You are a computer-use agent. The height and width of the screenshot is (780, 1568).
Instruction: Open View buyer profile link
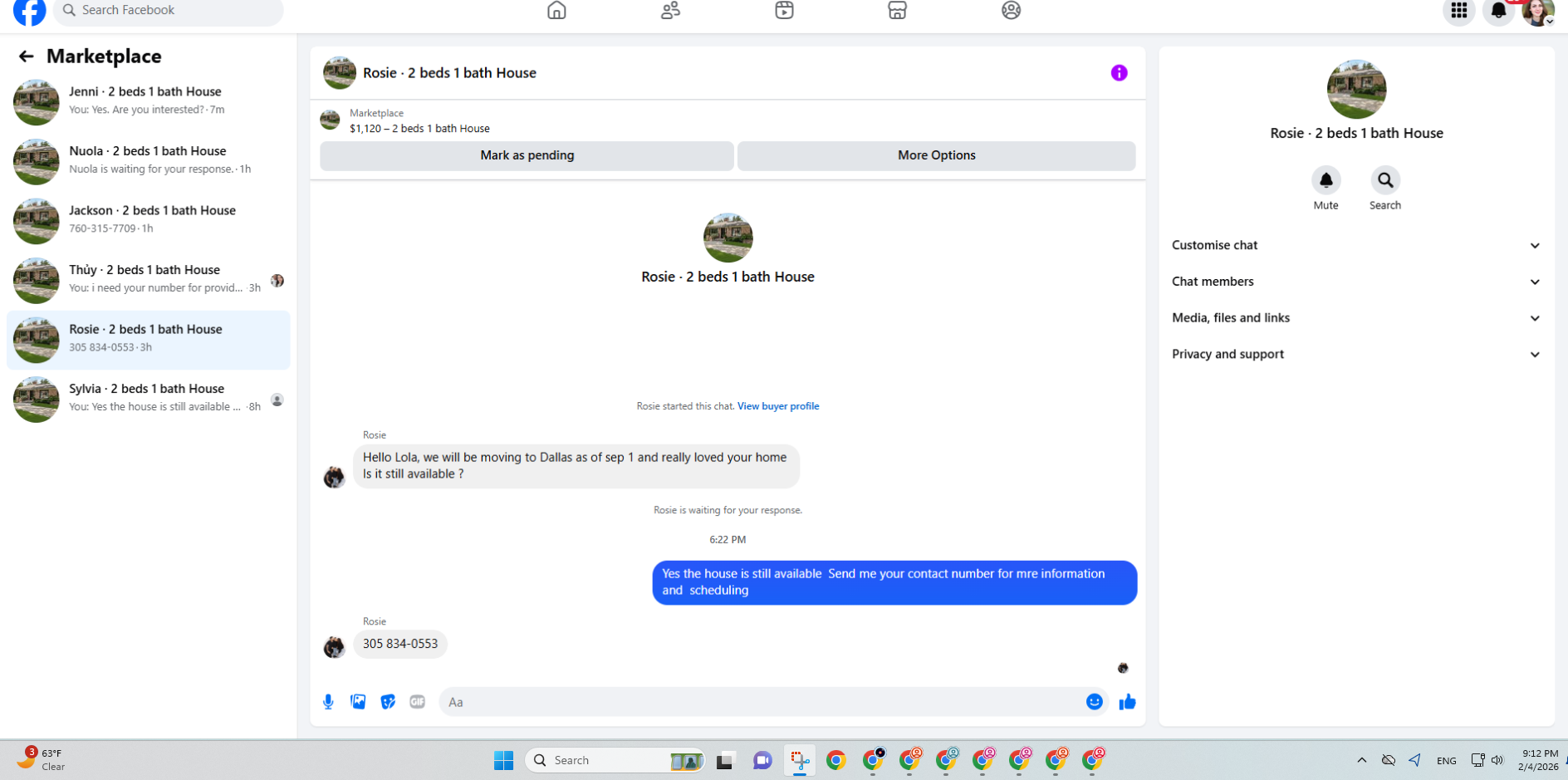point(778,406)
